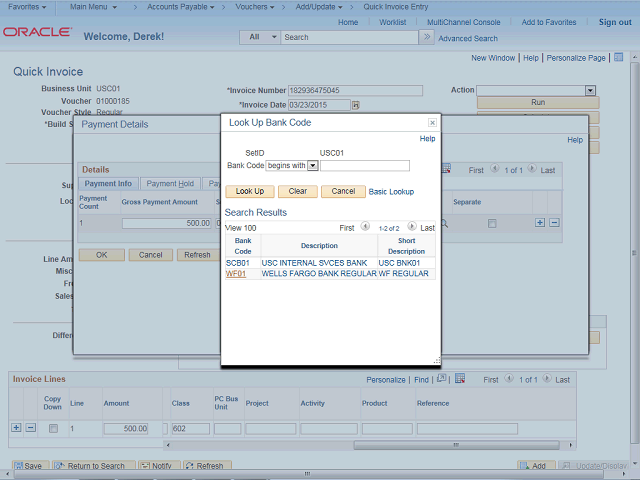This screenshot has width=640, height=480.
Task: Click the Bank Code search input
Action: coord(365,166)
